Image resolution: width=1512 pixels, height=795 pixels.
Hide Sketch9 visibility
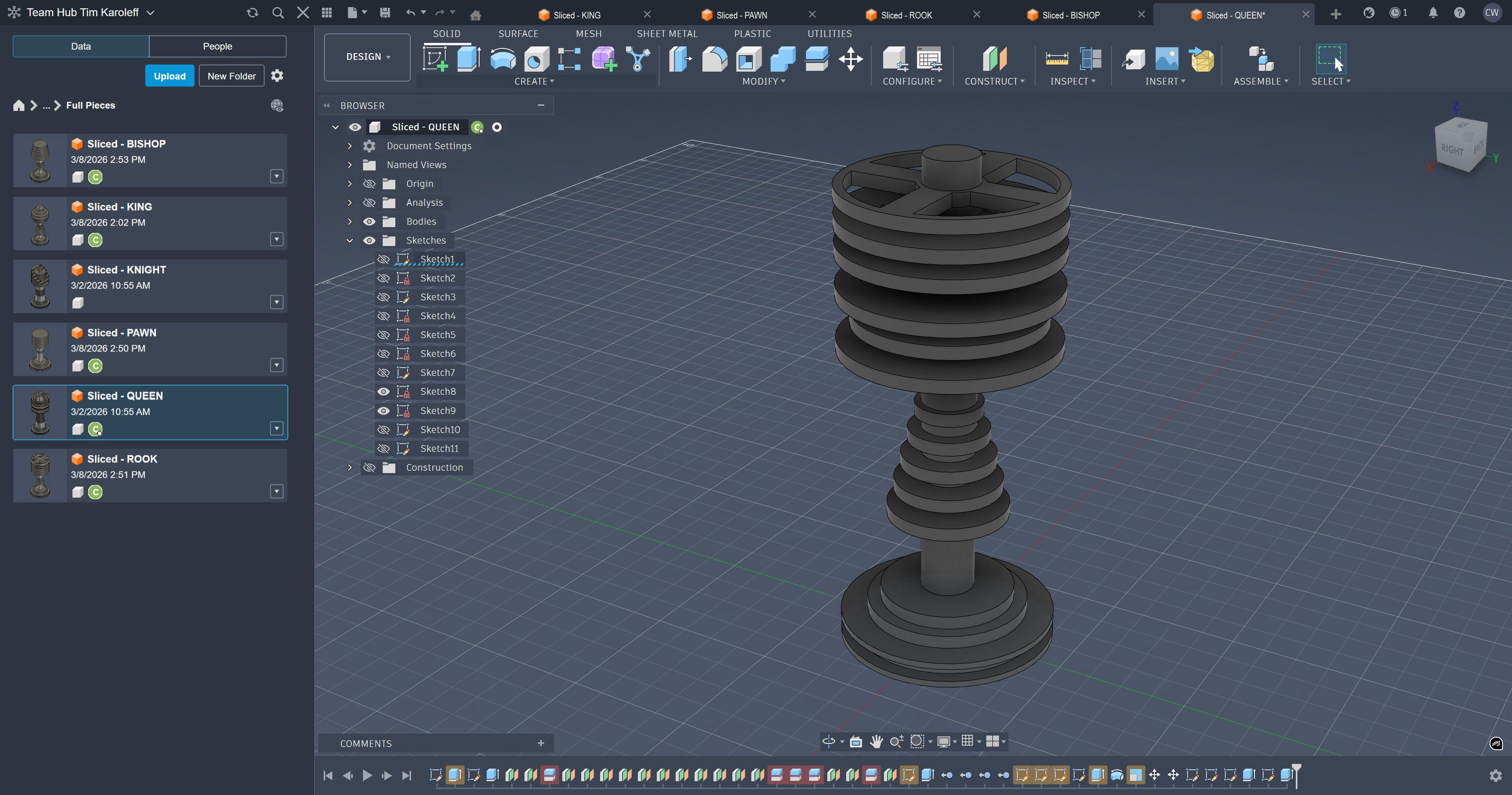[x=383, y=411]
